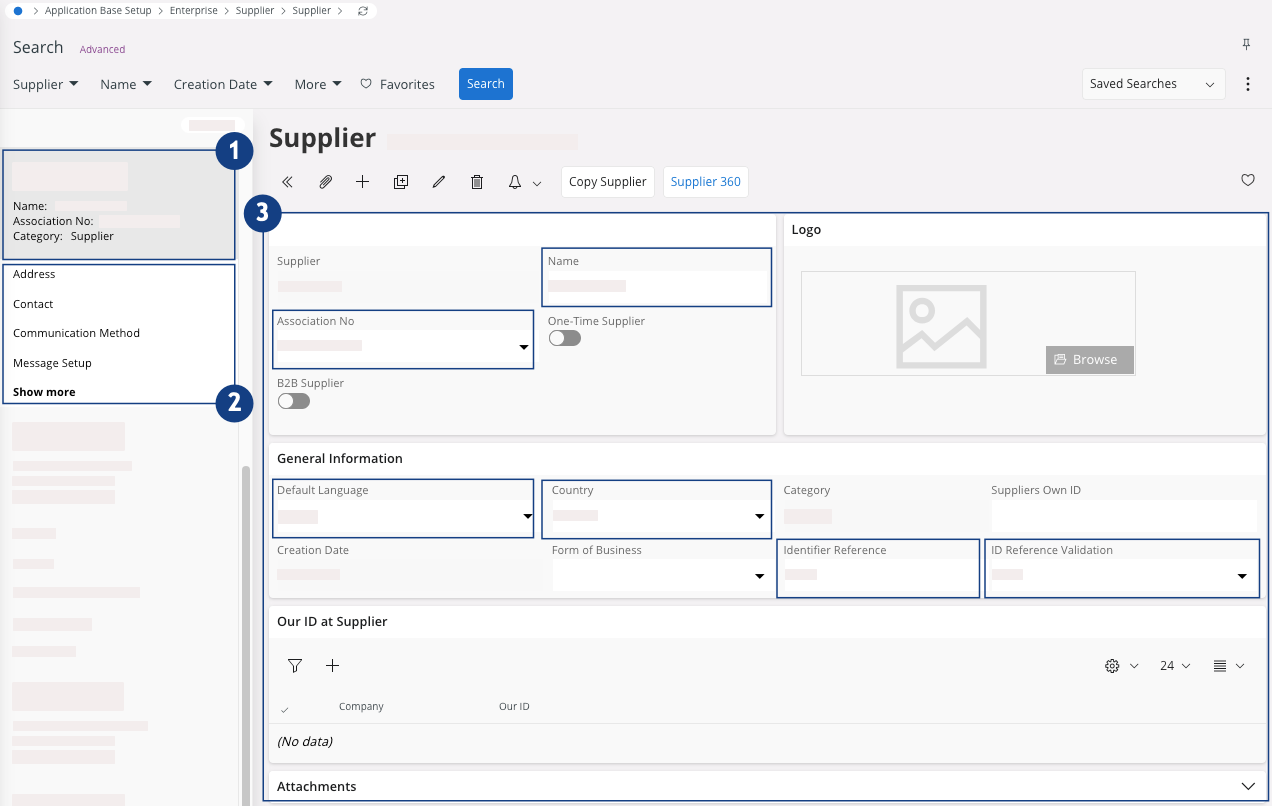
Task: Click the attachments paperclip icon
Action: (325, 182)
